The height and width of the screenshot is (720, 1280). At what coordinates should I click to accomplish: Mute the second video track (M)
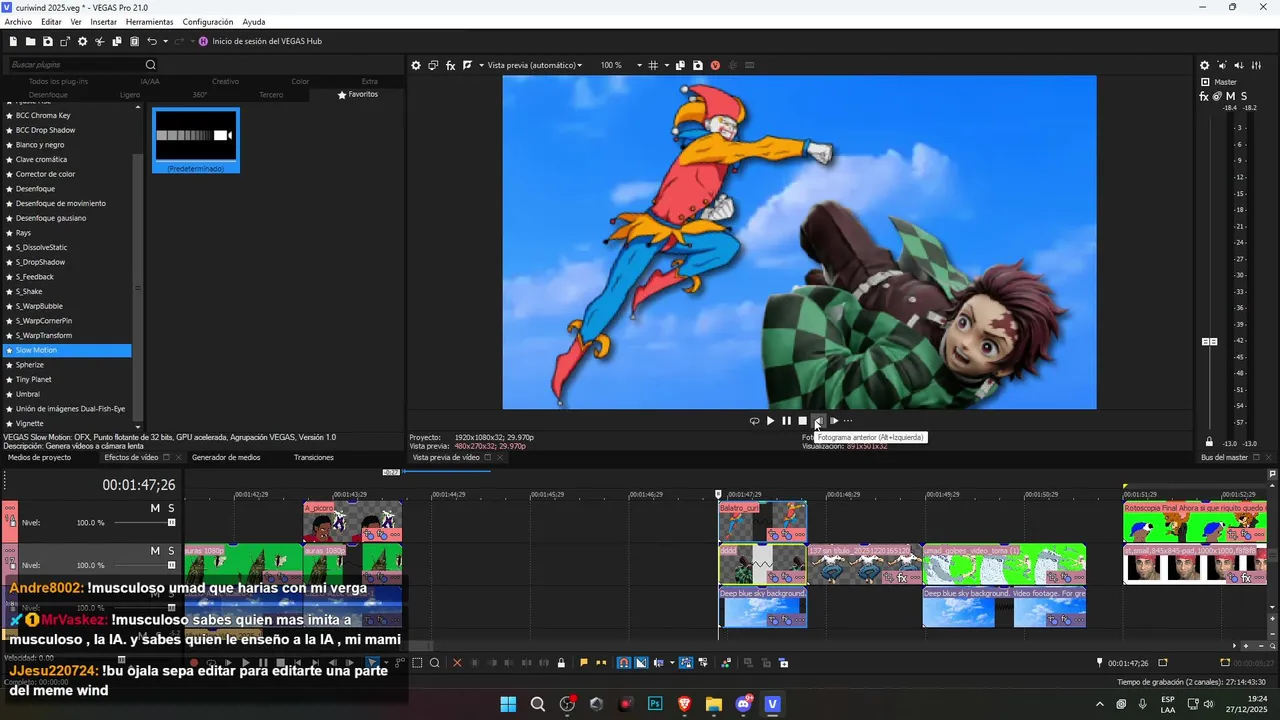(155, 551)
